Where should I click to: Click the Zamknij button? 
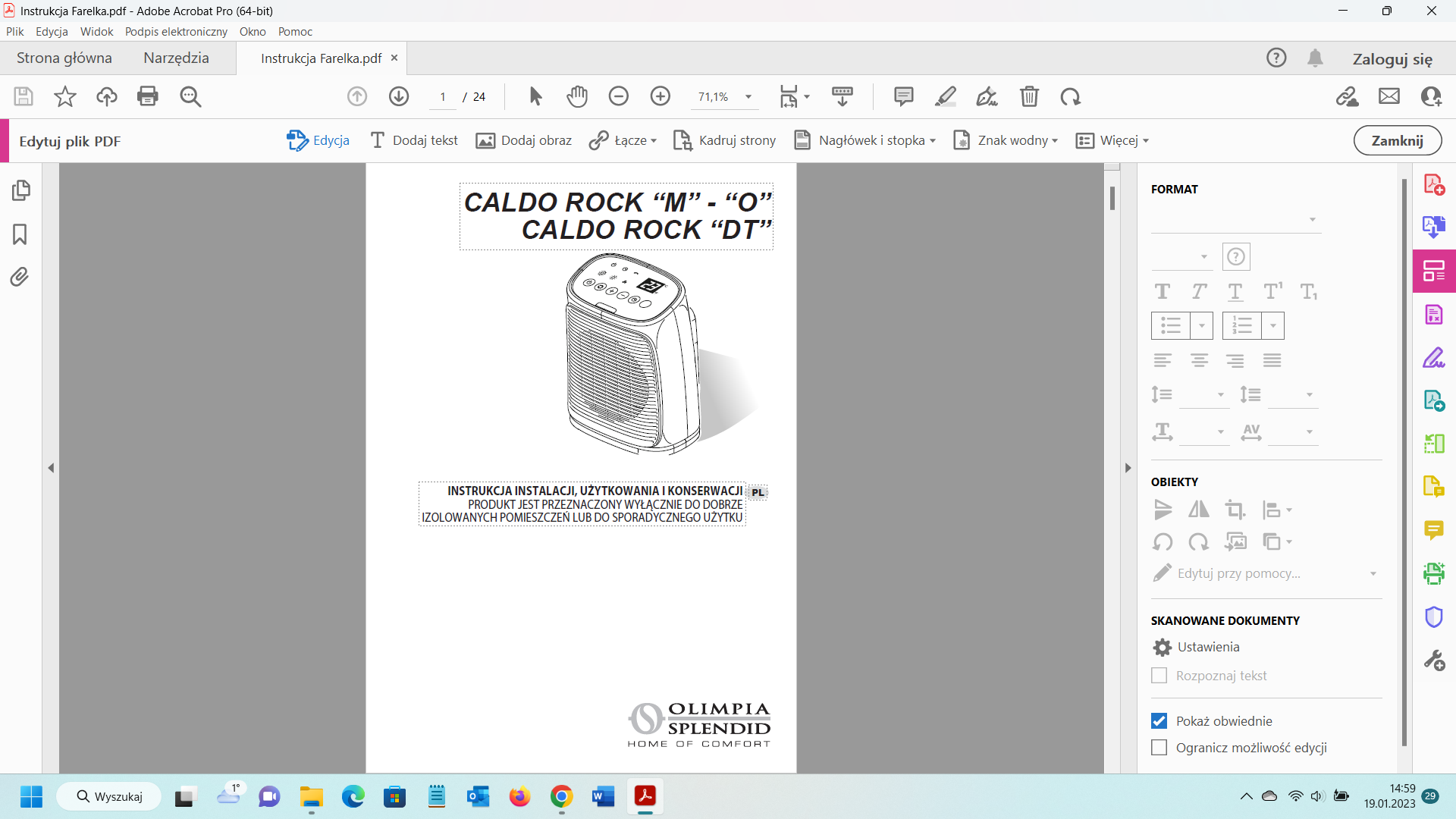click(x=1398, y=140)
